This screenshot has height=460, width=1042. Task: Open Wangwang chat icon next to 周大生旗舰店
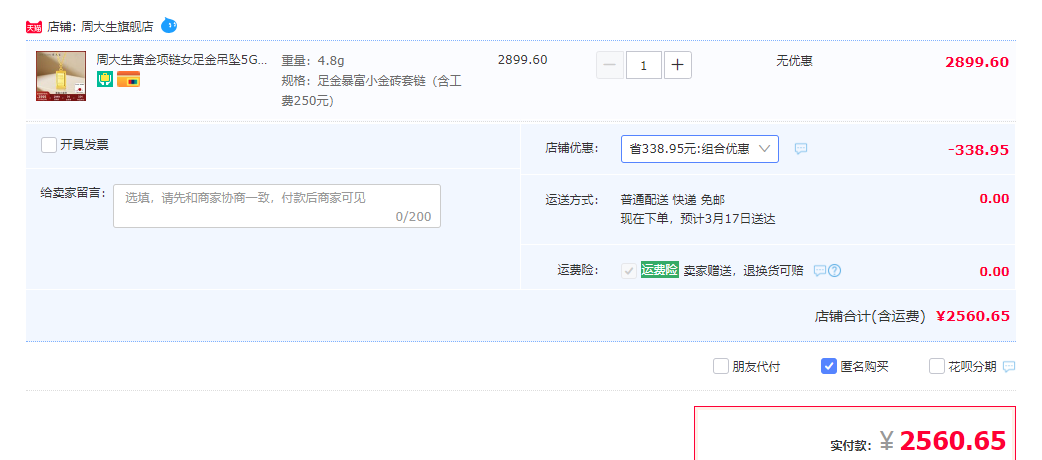coord(169,26)
